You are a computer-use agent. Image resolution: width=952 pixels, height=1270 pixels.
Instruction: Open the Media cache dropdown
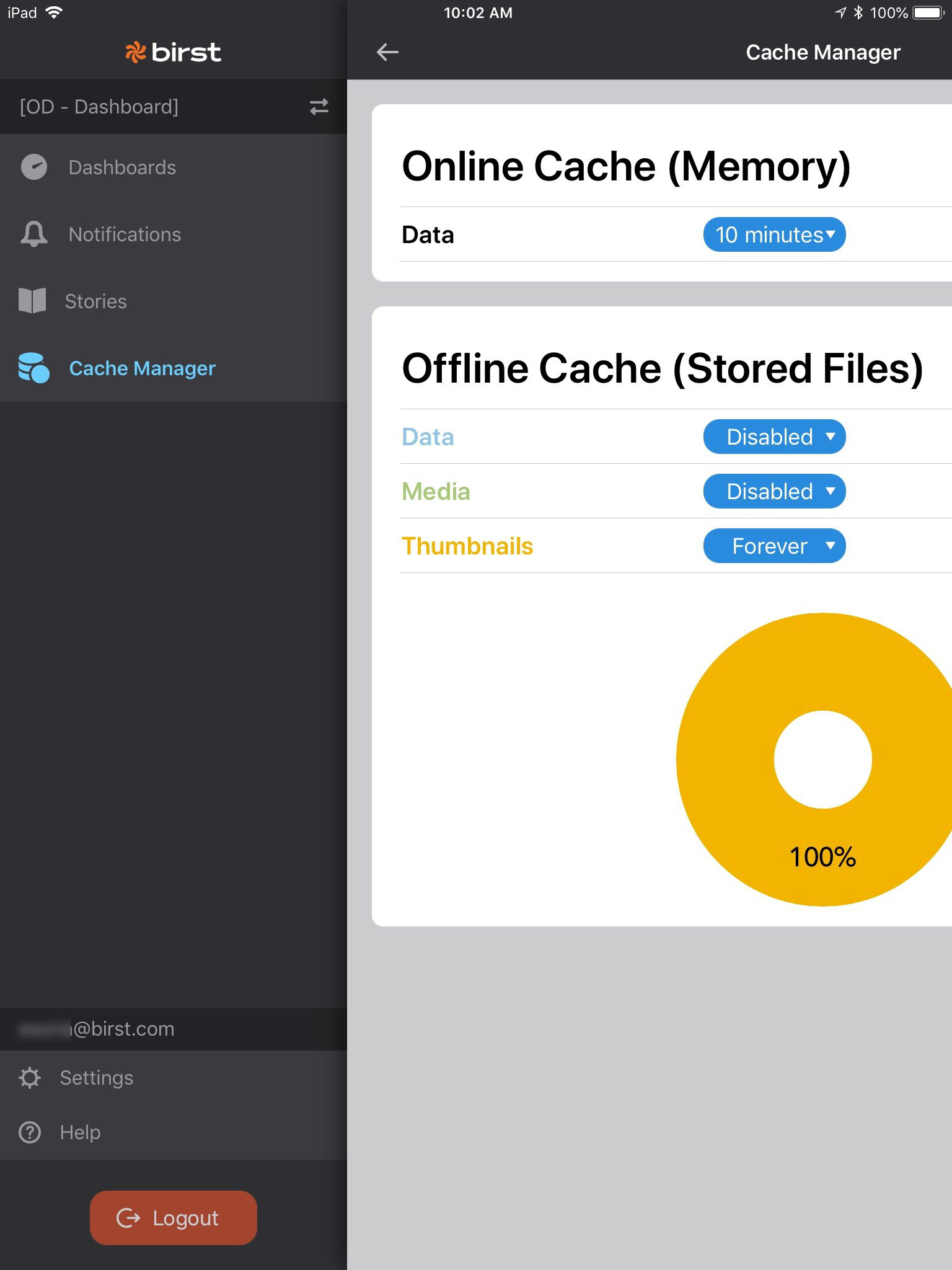pyautogui.click(x=774, y=492)
